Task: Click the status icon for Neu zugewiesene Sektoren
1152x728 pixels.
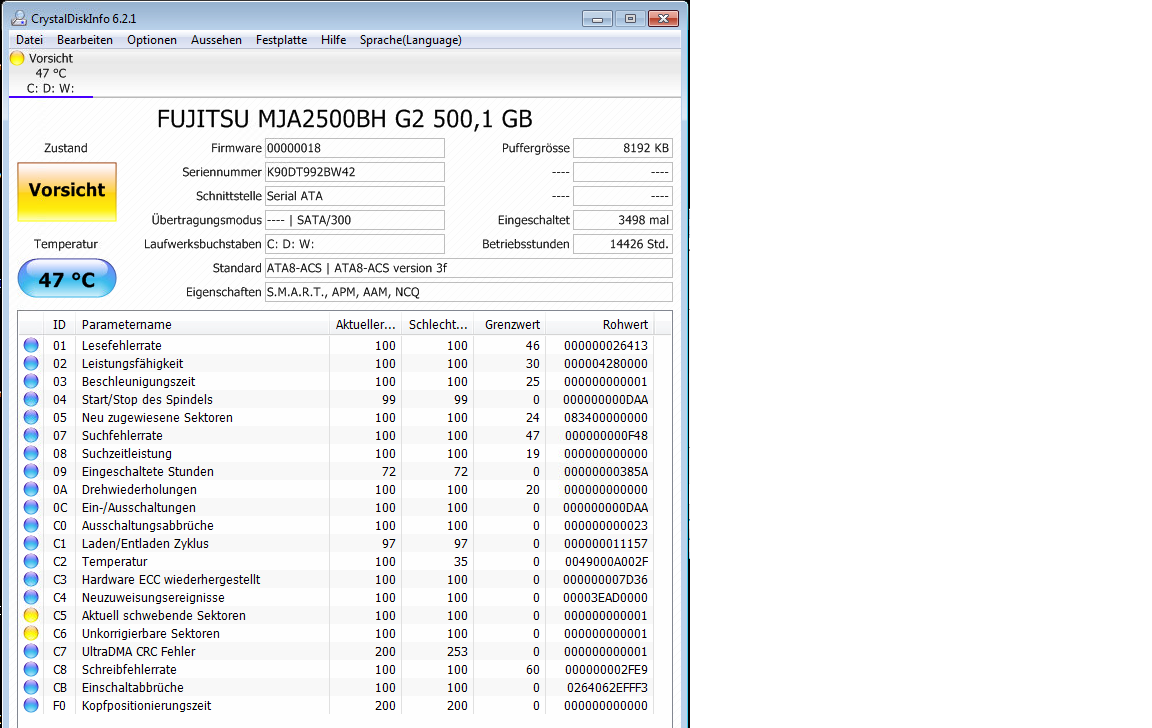Action: 31,417
